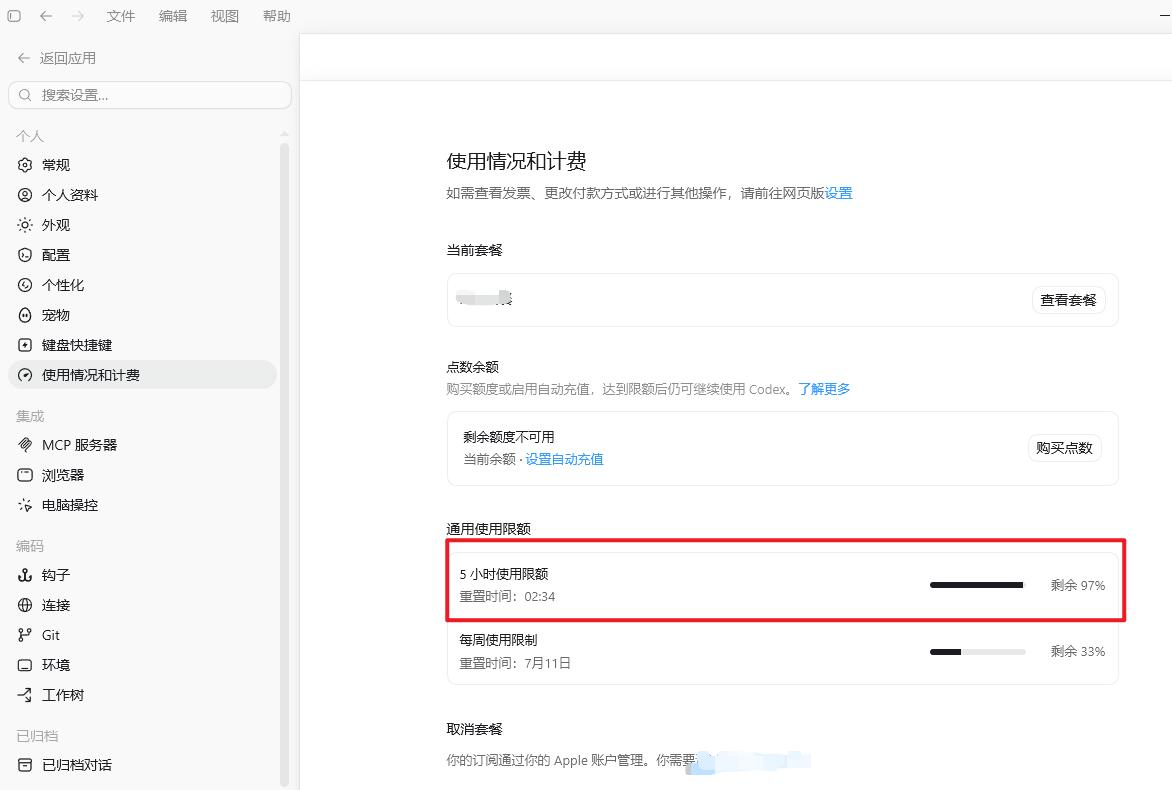Click the back arrow in title bar

[x=46, y=16]
